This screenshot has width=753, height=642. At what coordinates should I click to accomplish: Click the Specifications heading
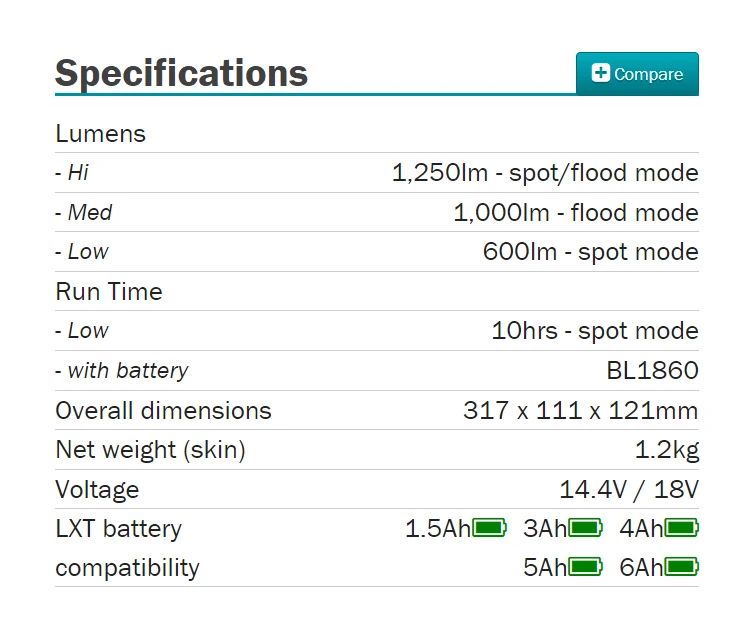(181, 73)
